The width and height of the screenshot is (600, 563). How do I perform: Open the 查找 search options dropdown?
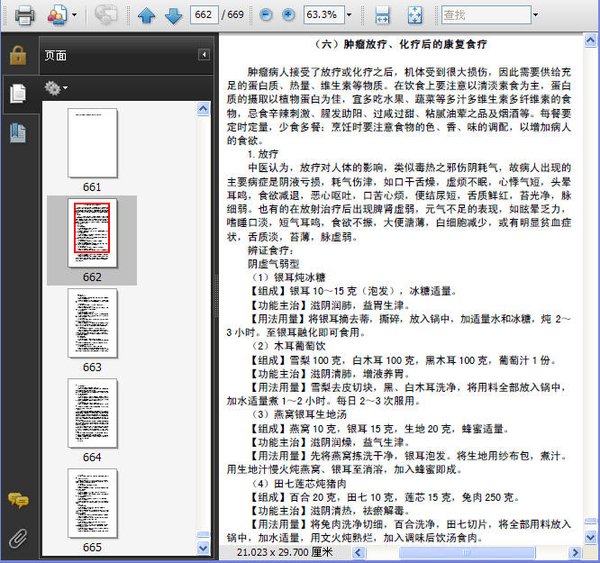[535, 15]
